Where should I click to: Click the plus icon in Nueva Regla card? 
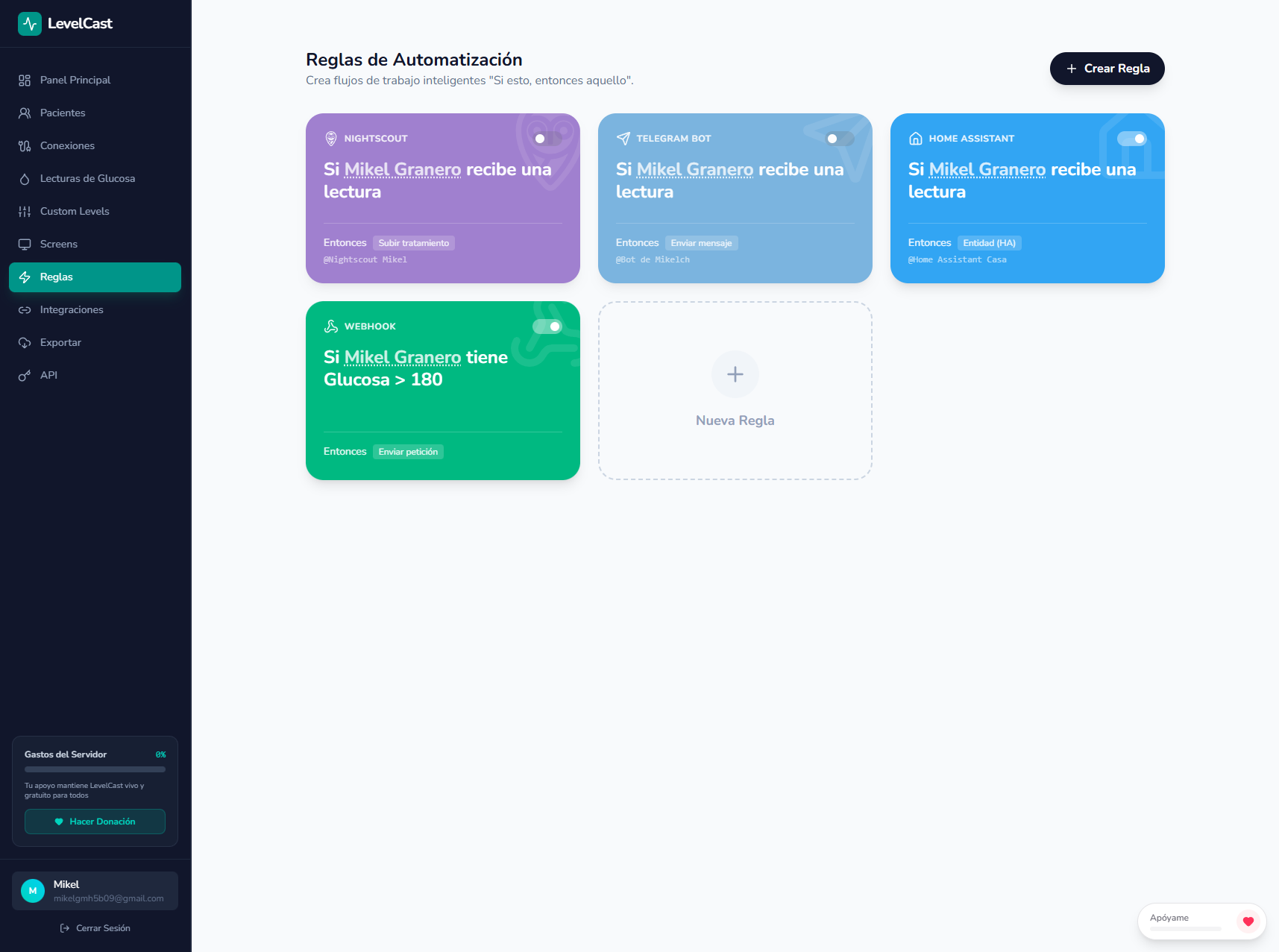(x=735, y=374)
